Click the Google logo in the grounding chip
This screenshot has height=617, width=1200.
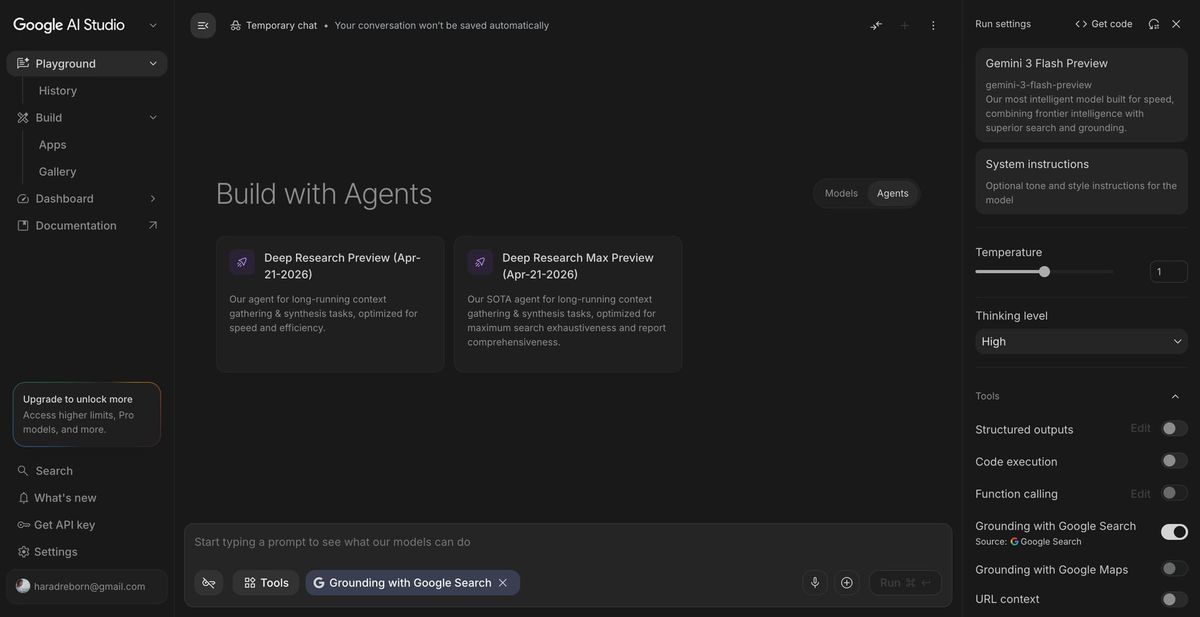(319, 583)
